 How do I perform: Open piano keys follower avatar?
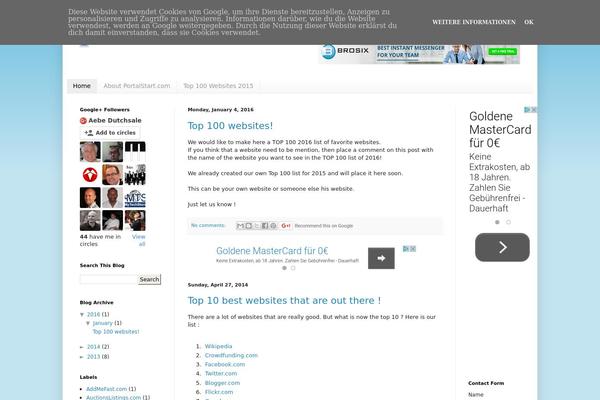click(135, 152)
